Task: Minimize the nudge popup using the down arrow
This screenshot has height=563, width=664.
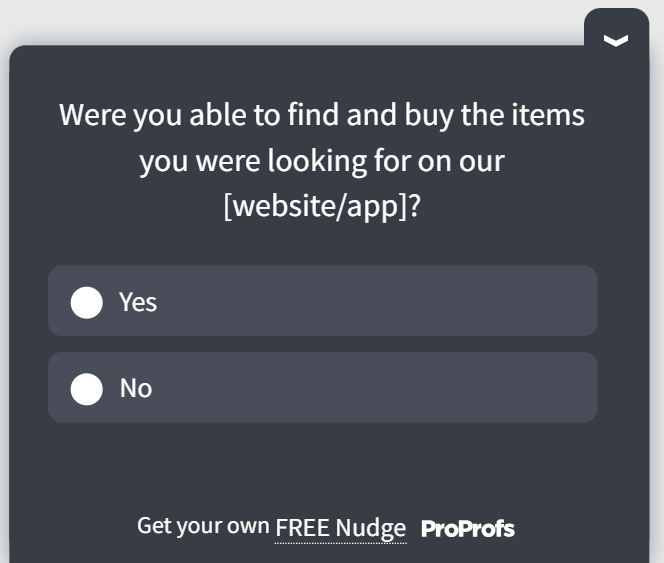Action: pos(616,40)
